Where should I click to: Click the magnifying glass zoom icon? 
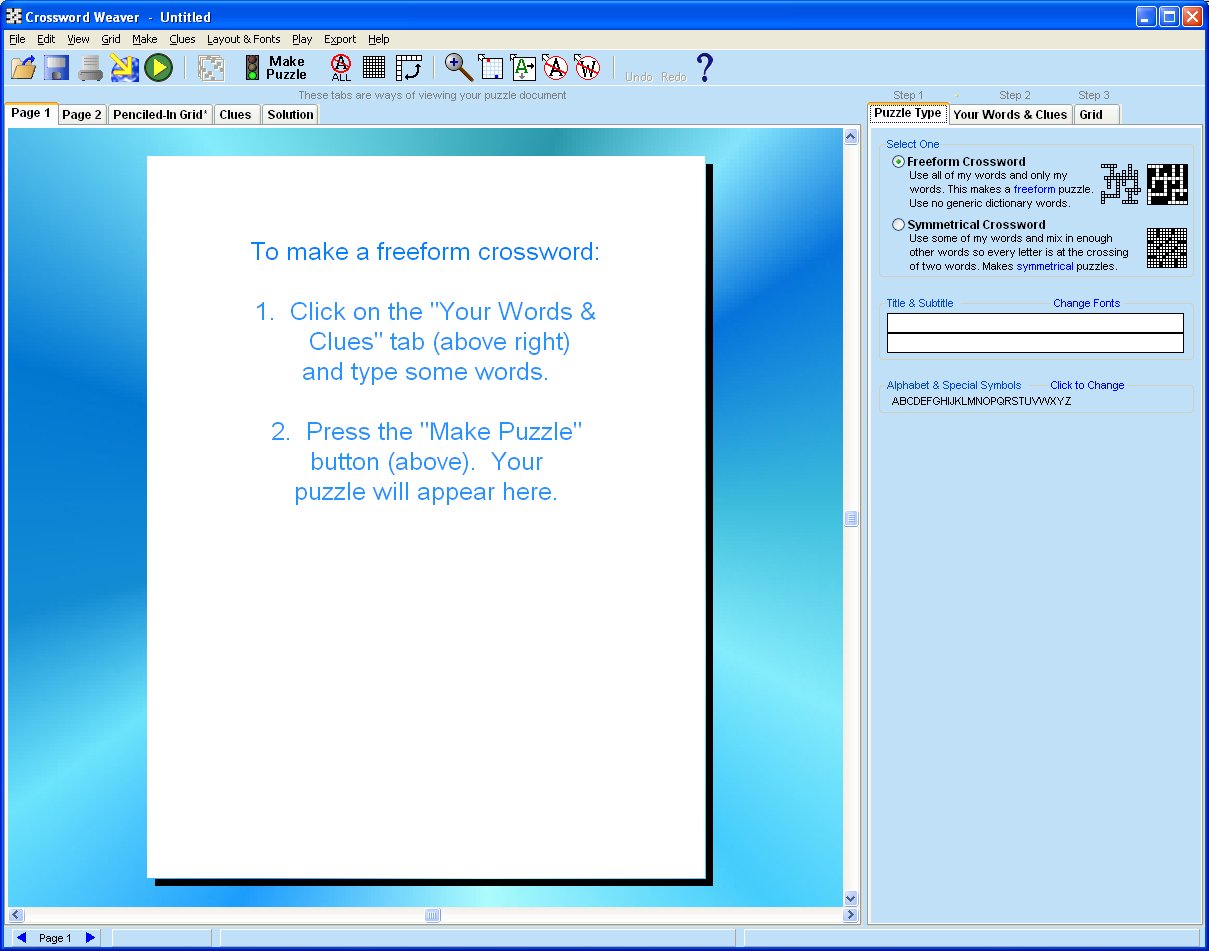point(459,67)
